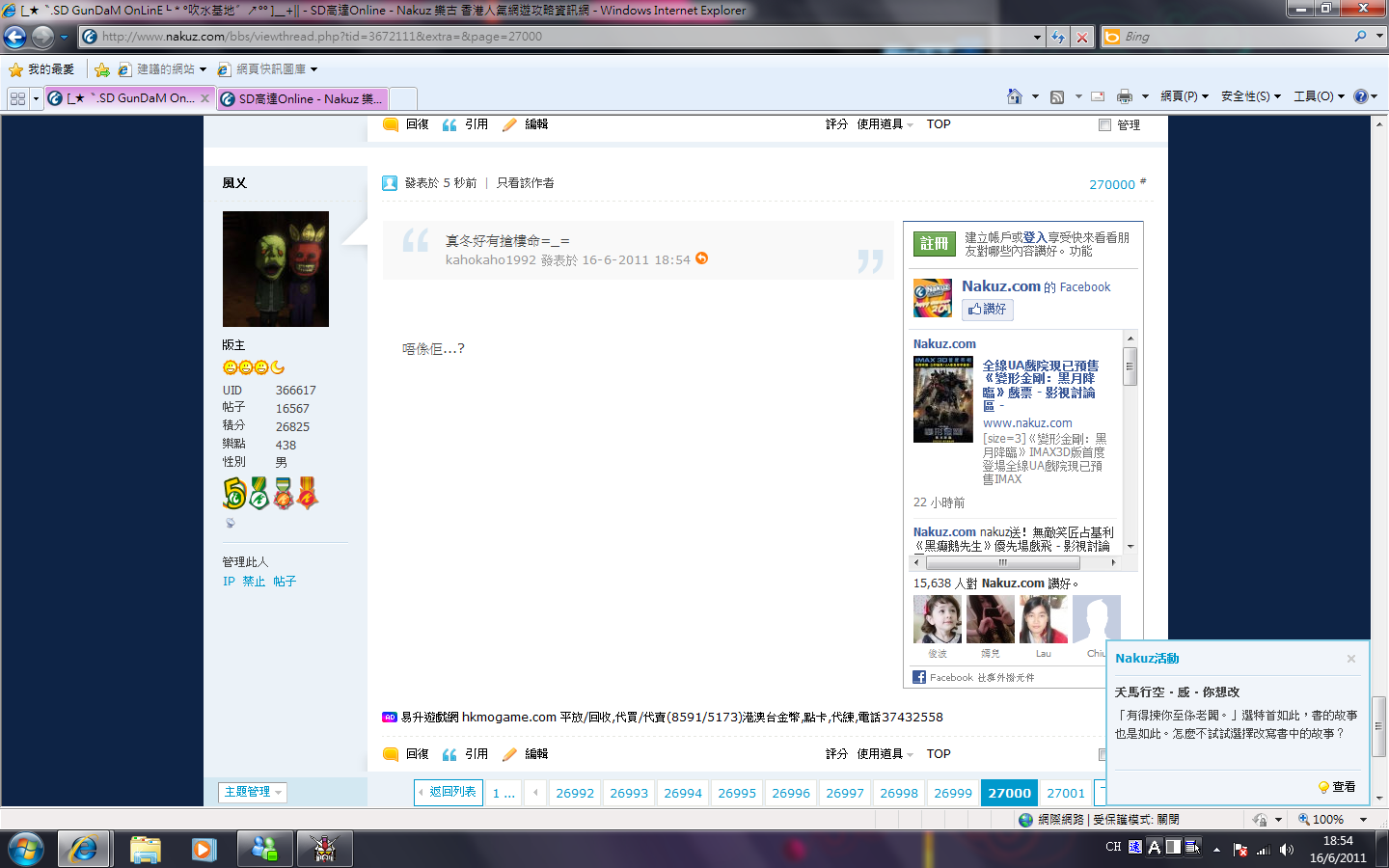Click the Facebook widget vertical scrollbar thumb
The height and width of the screenshot is (868, 1389).
point(1130,366)
